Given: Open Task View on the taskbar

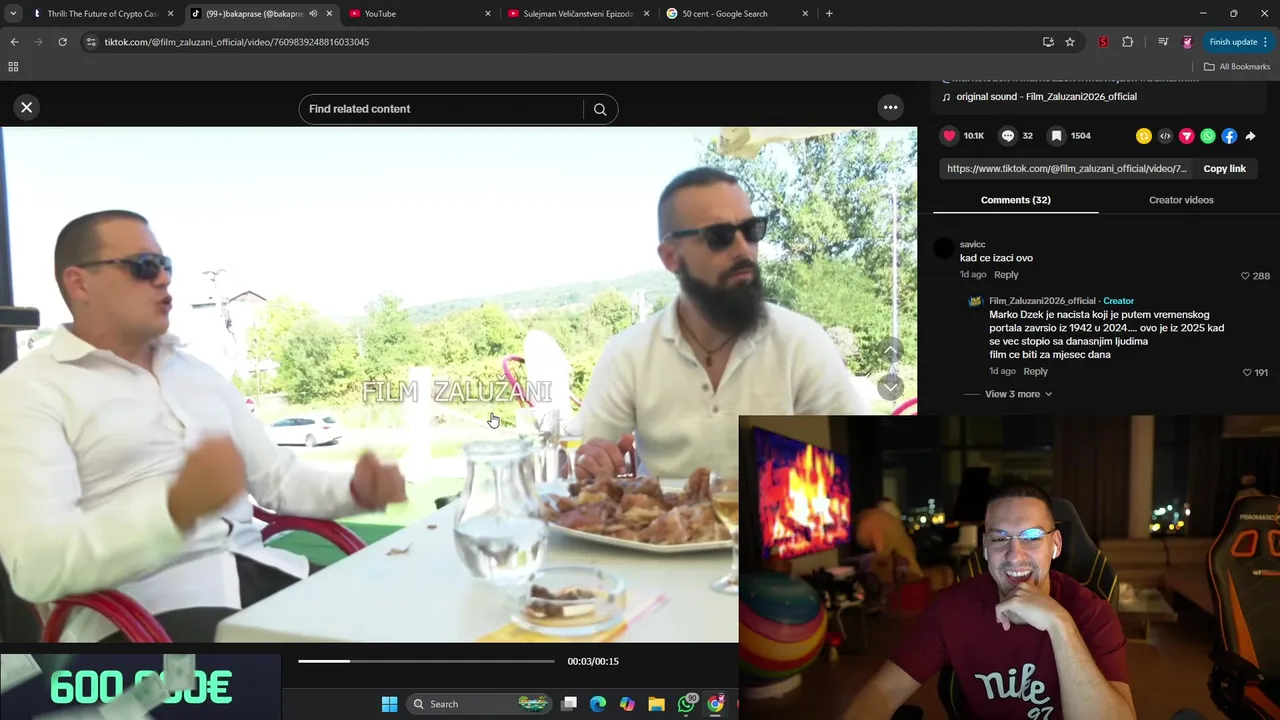Looking at the screenshot, I should tap(569, 704).
